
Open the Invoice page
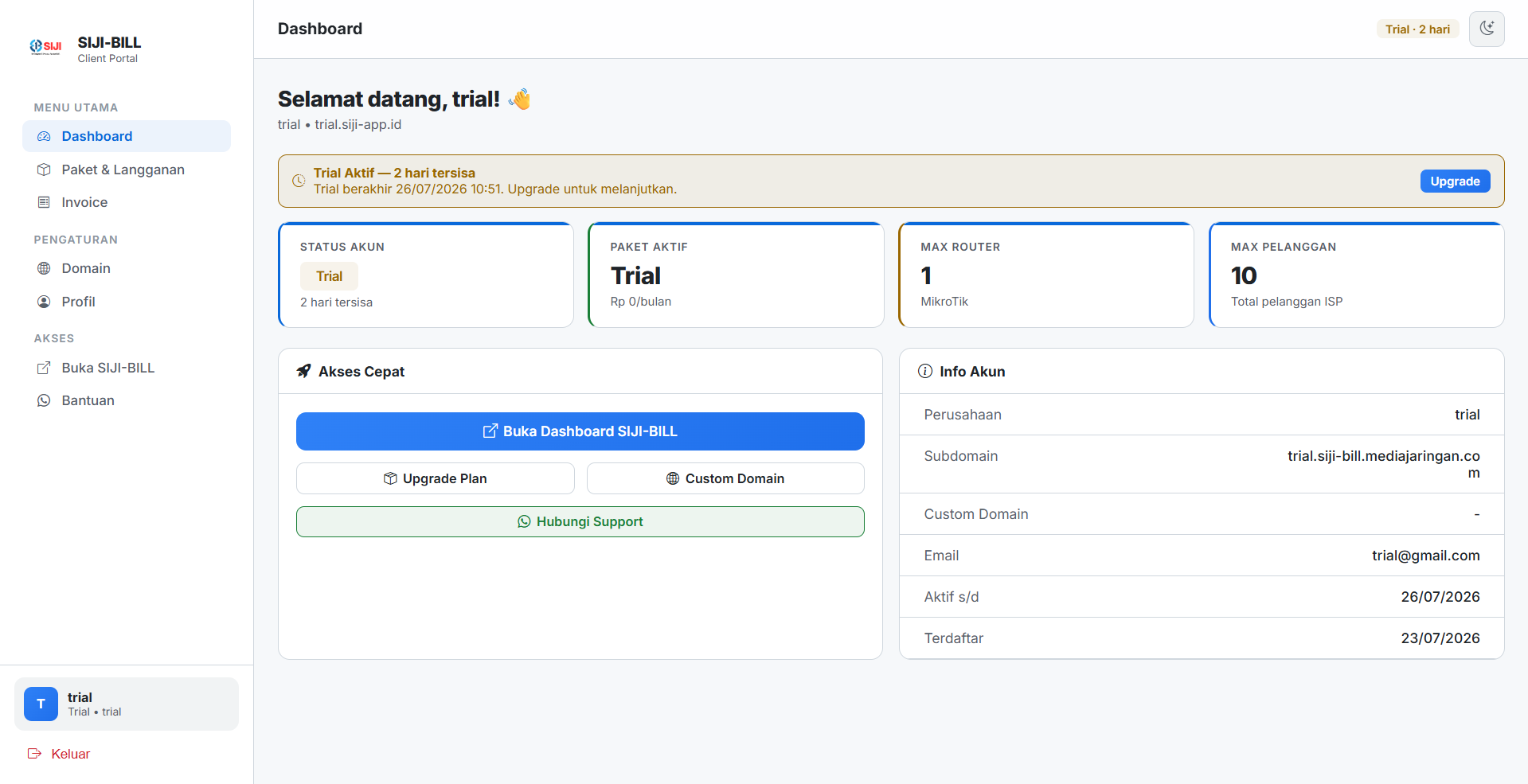pyautogui.click(x=127, y=202)
